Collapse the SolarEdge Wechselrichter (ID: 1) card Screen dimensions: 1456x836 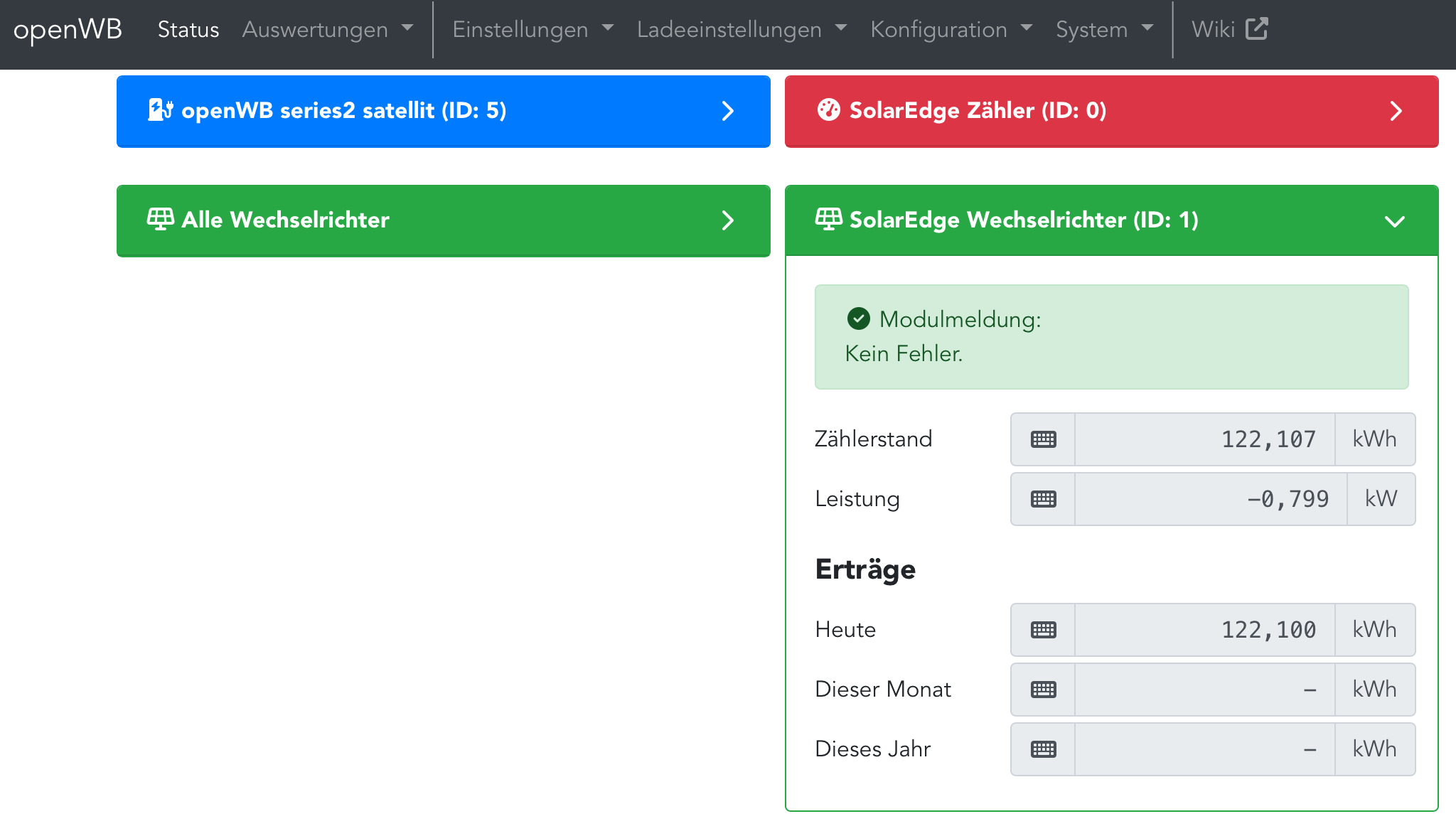[1112, 220]
